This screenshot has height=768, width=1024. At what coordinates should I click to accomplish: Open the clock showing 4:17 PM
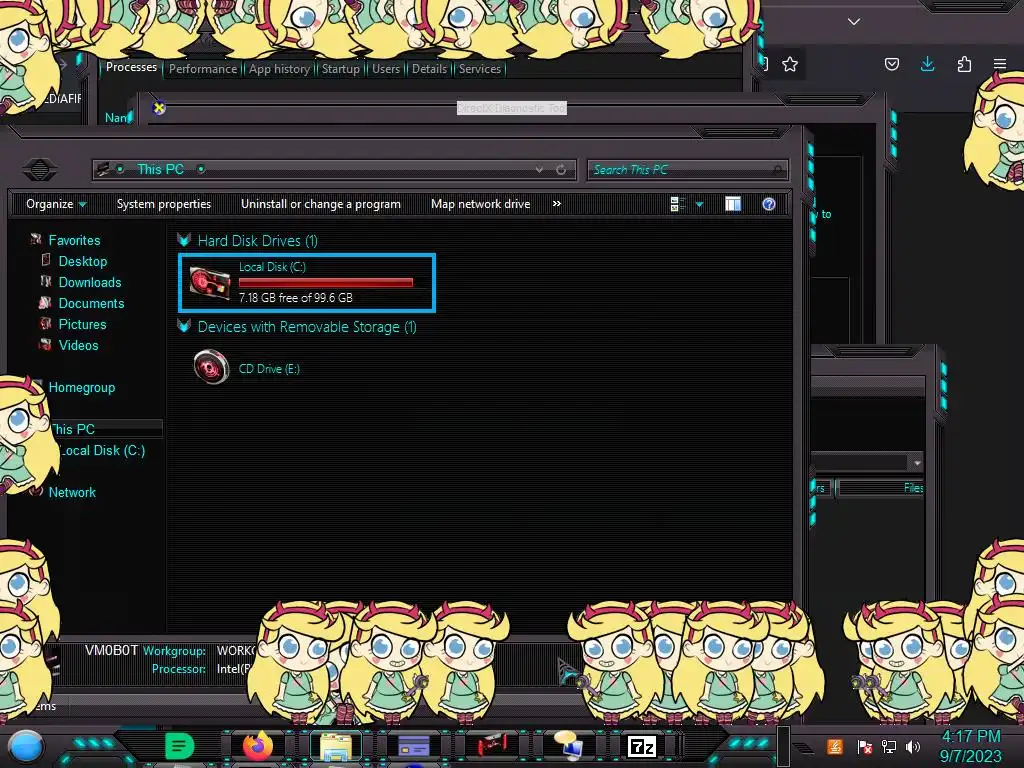[x=970, y=746]
